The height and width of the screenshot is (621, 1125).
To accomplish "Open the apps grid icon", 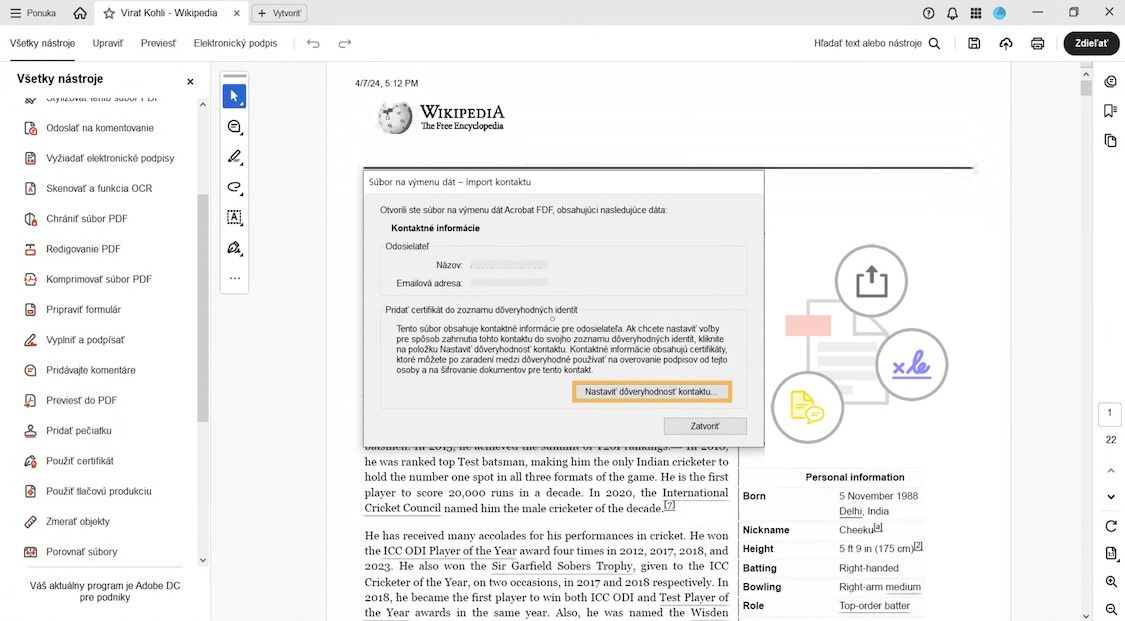I will pos(976,13).
